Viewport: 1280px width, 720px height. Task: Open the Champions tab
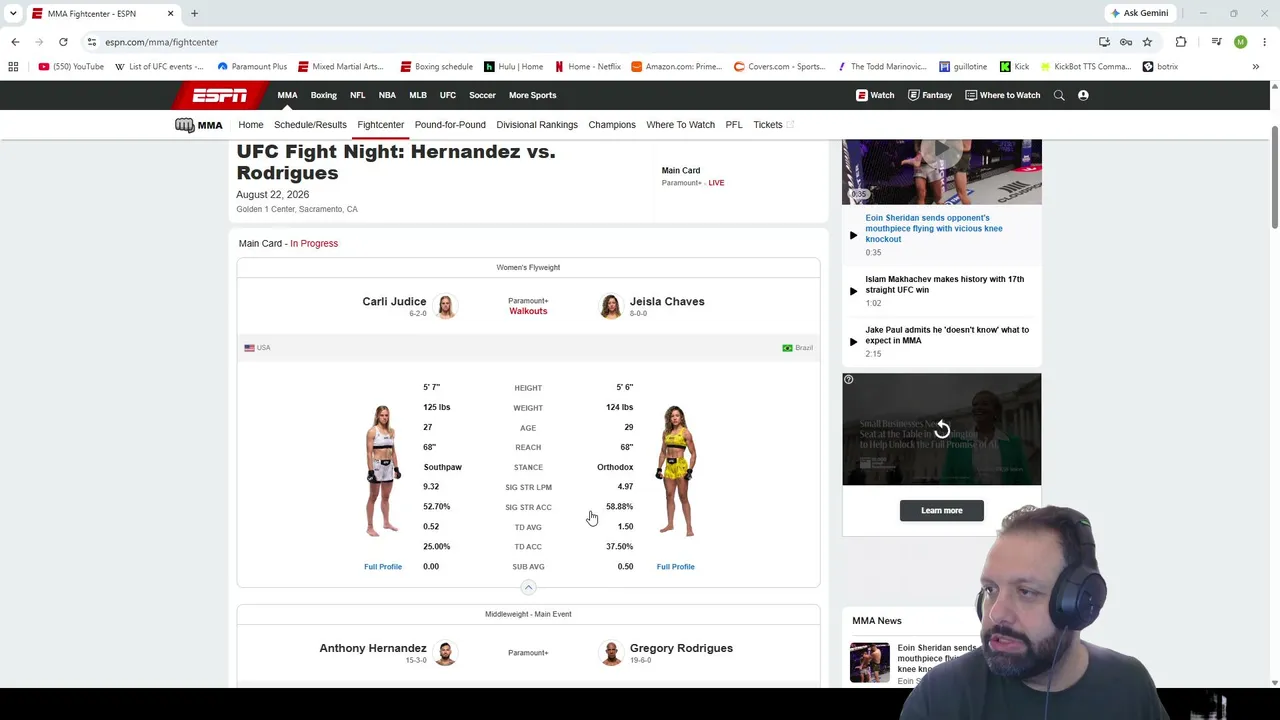[x=612, y=125]
